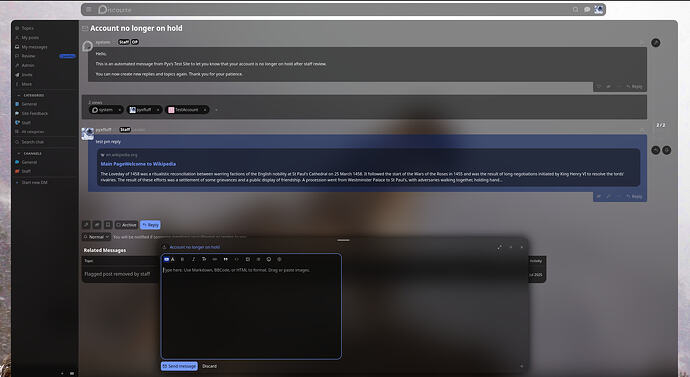
Task: Collapse the Categories sidebar section
Action: [x=30, y=95]
